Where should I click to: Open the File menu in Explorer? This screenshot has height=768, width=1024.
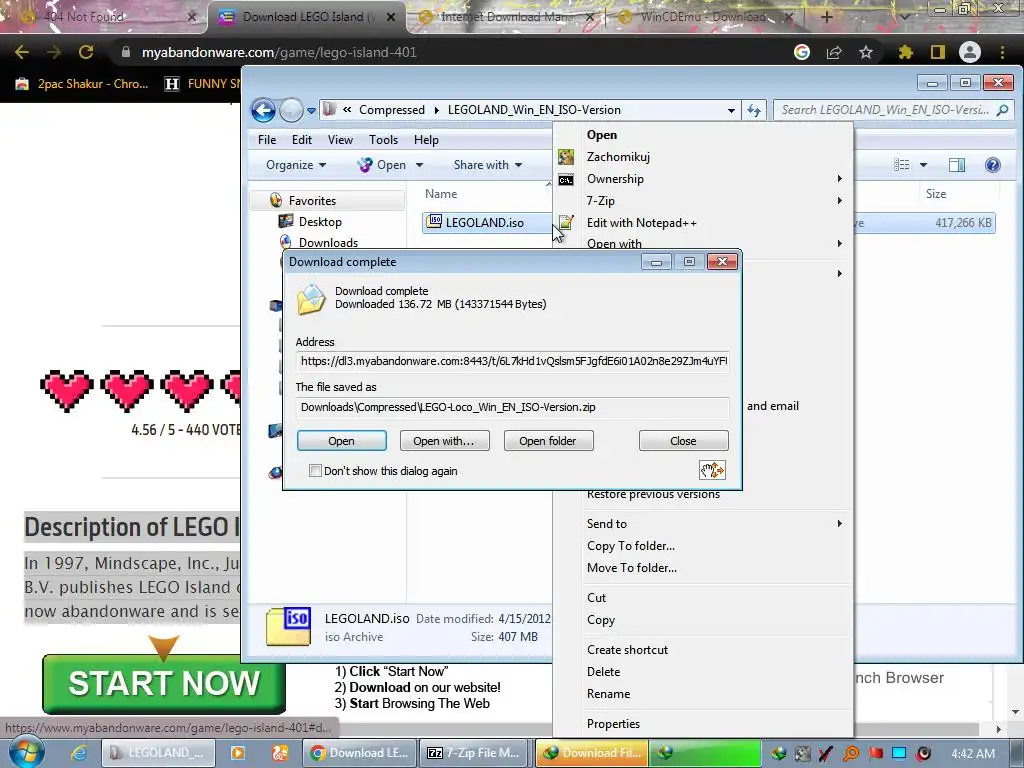click(266, 140)
